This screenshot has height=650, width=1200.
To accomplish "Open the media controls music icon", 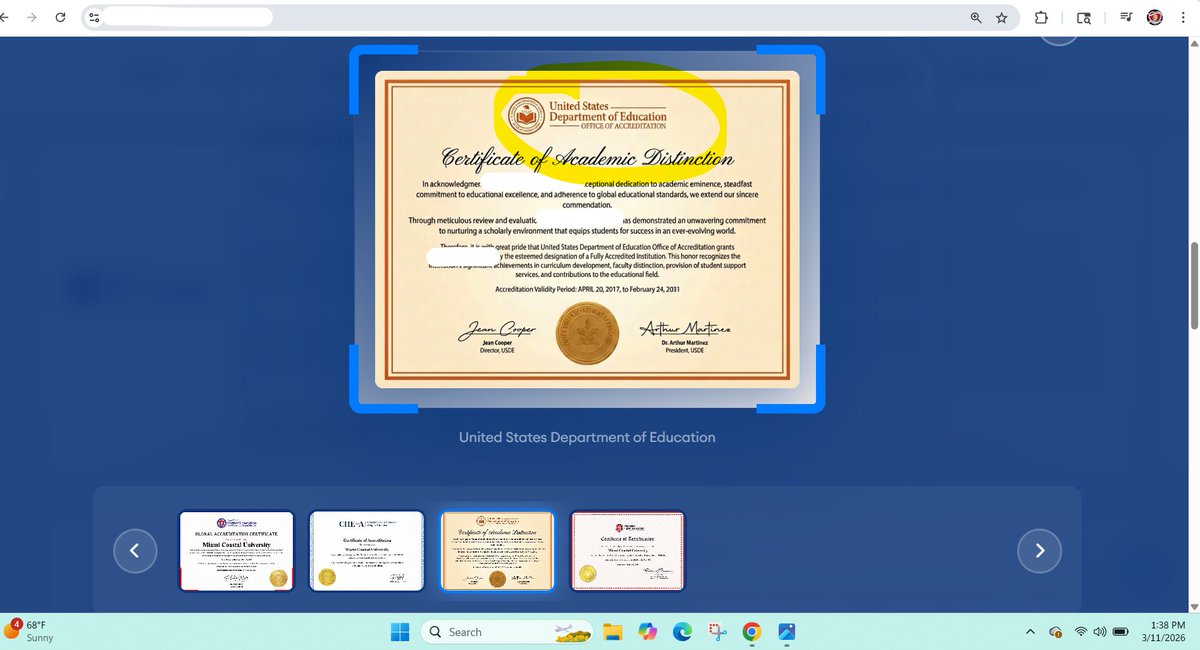I will (x=1127, y=17).
